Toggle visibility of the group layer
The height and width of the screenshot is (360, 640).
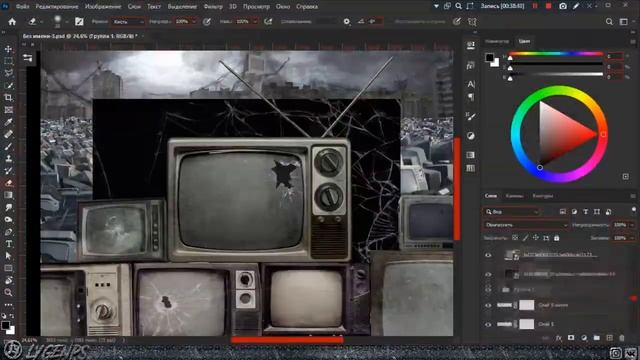(488, 289)
